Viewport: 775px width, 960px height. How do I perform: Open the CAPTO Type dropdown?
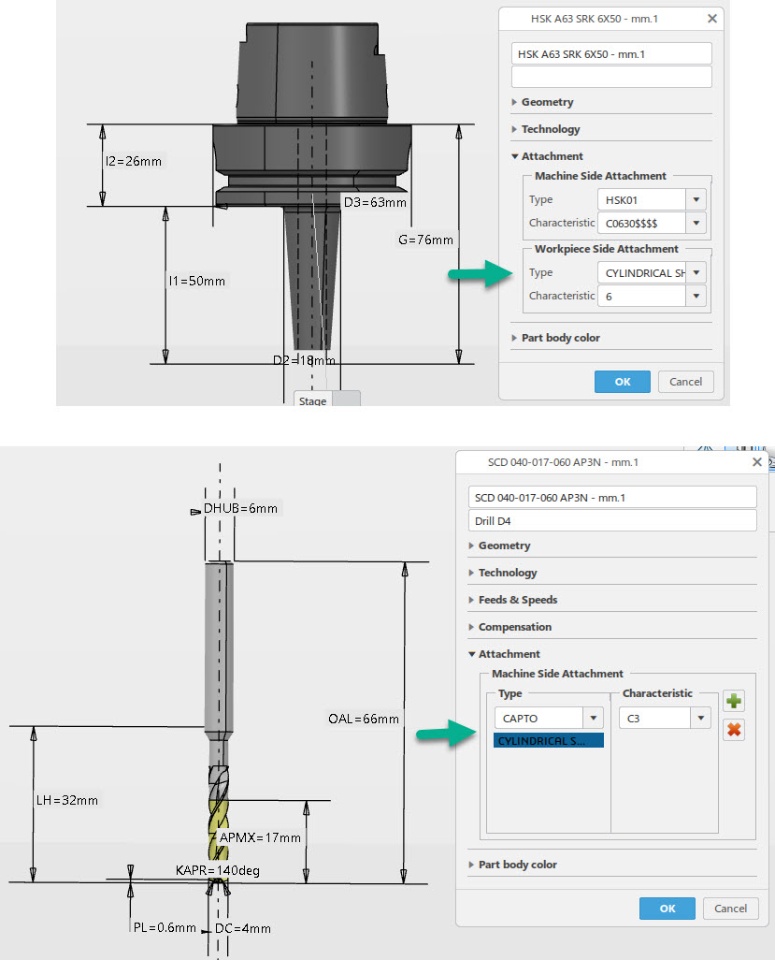coord(593,718)
